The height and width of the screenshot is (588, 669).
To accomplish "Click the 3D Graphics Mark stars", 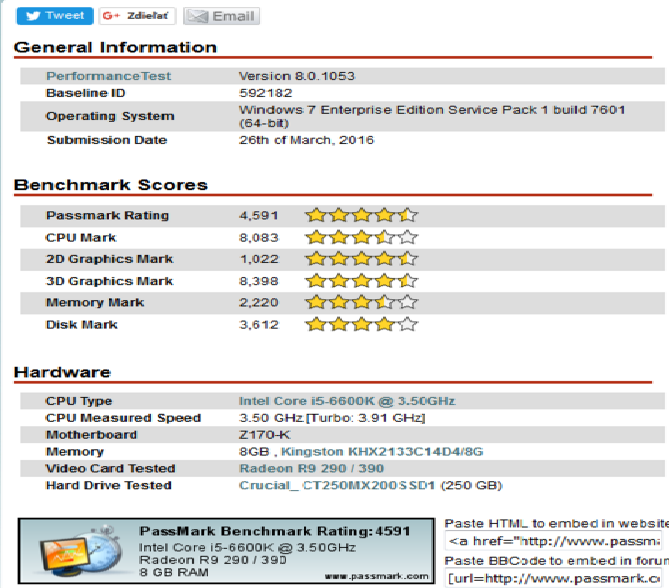I will tap(361, 281).
